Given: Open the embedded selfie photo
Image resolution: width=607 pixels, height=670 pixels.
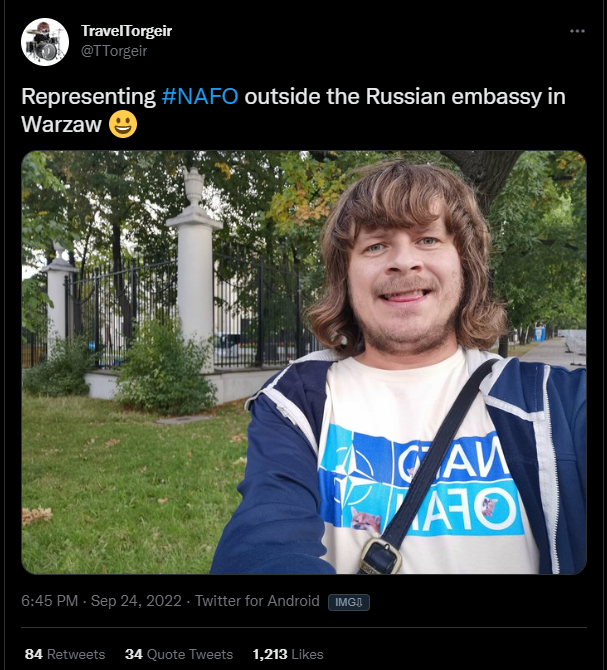Looking at the screenshot, I should [x=304, y=362].
